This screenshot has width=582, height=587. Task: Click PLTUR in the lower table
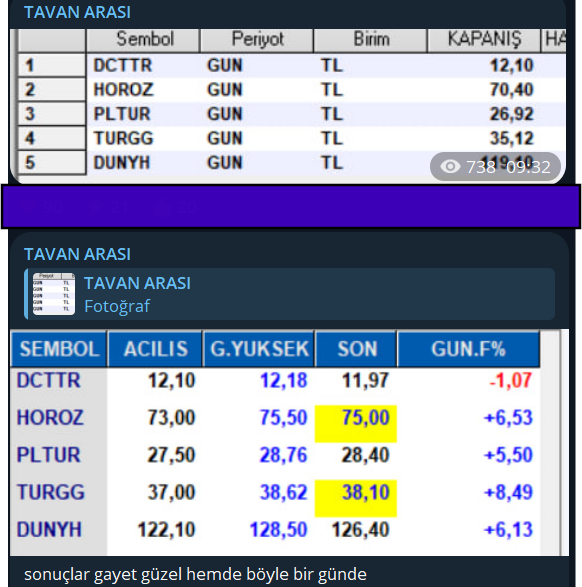click(x=49, y=455)
